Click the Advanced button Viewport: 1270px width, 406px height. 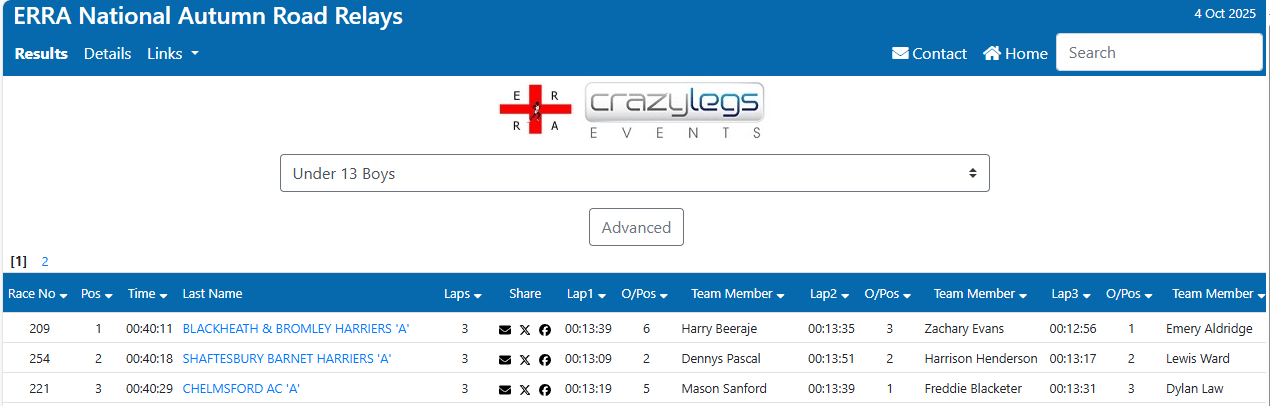click(x=636, y=227)
